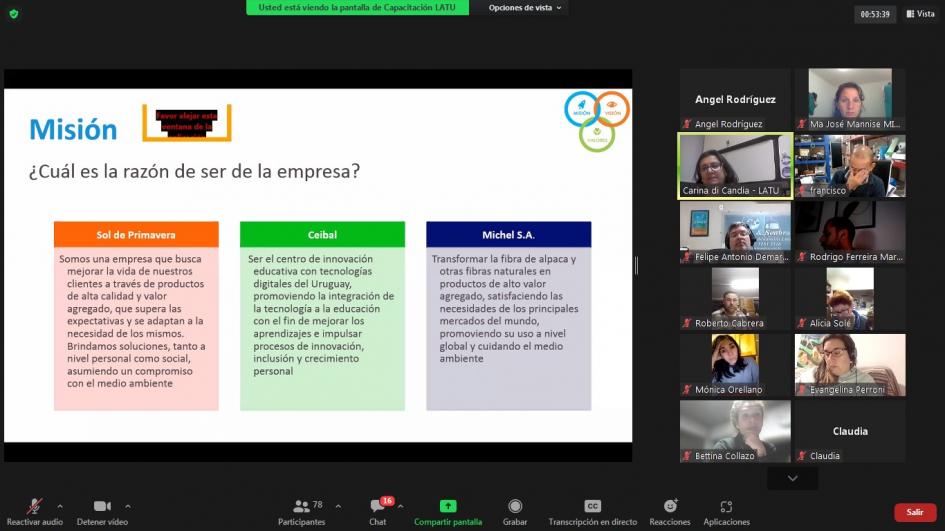
Task: Click the orange Visión circle icon on slide
Action: 612,108
